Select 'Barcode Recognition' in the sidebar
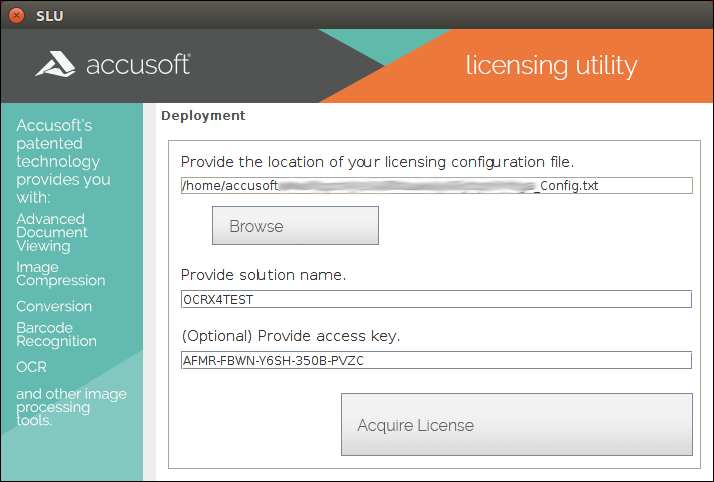This screenshot has height=482, width=714. (x=56, y=334)
